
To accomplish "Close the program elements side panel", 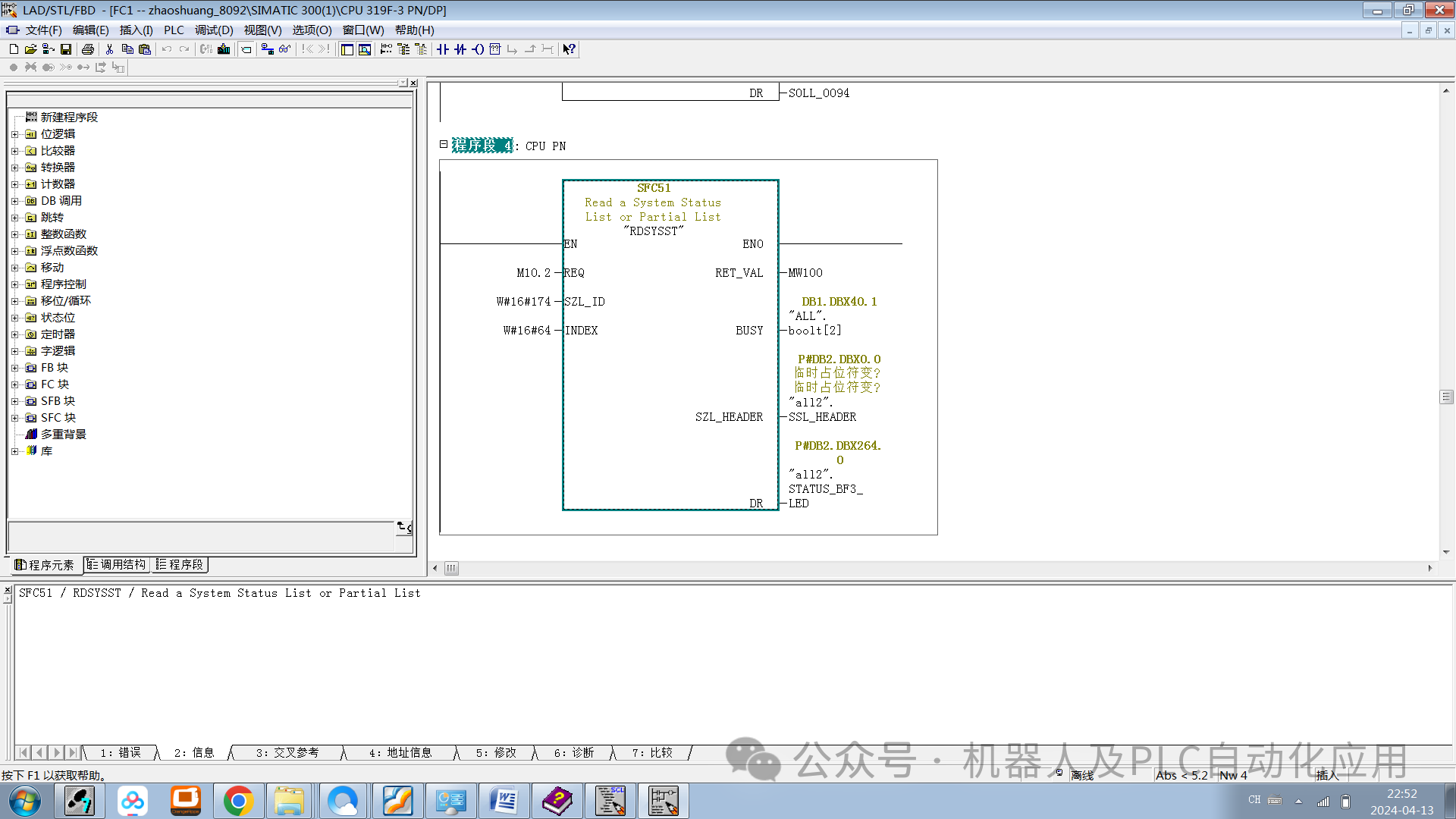I will (413, 83).
